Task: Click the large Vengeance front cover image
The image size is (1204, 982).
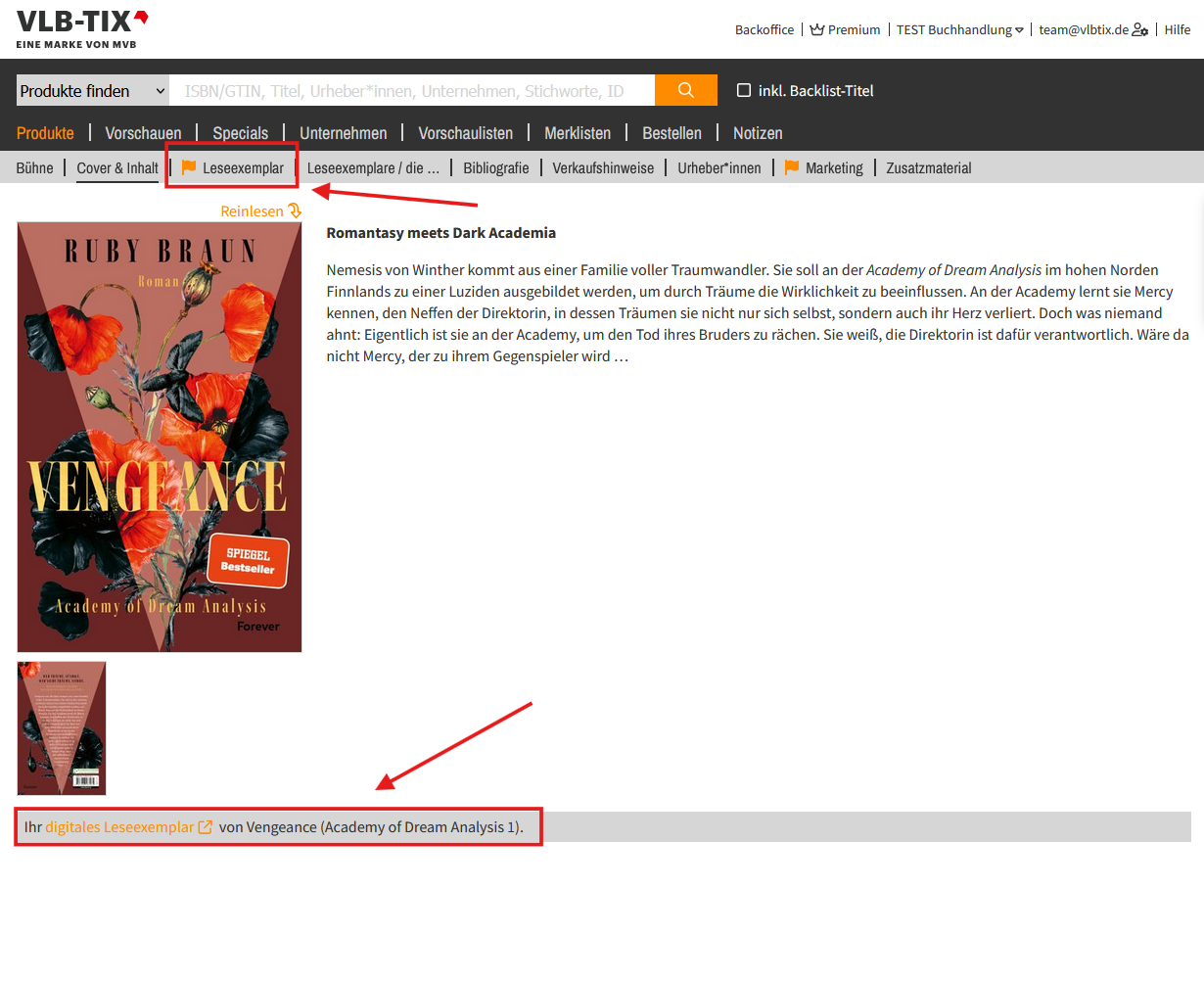Action: click(x=160, y=437)
